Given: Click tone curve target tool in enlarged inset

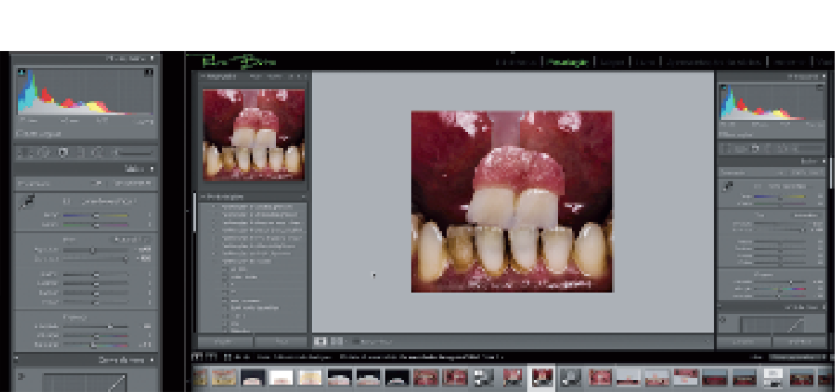Looking at the screenshot, I should click(x=21, y=377).
